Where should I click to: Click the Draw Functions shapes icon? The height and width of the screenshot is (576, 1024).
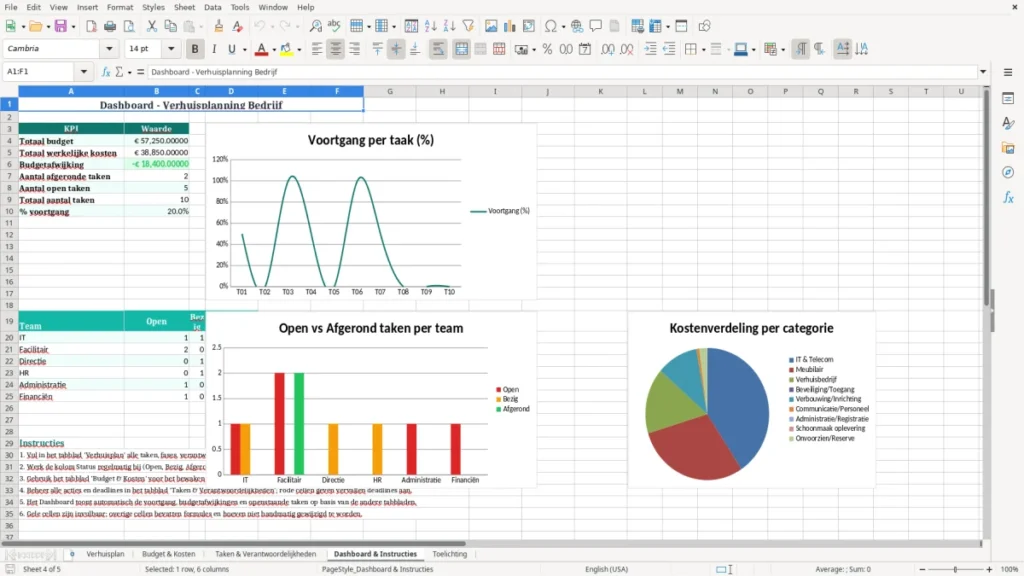pos(704,26)
